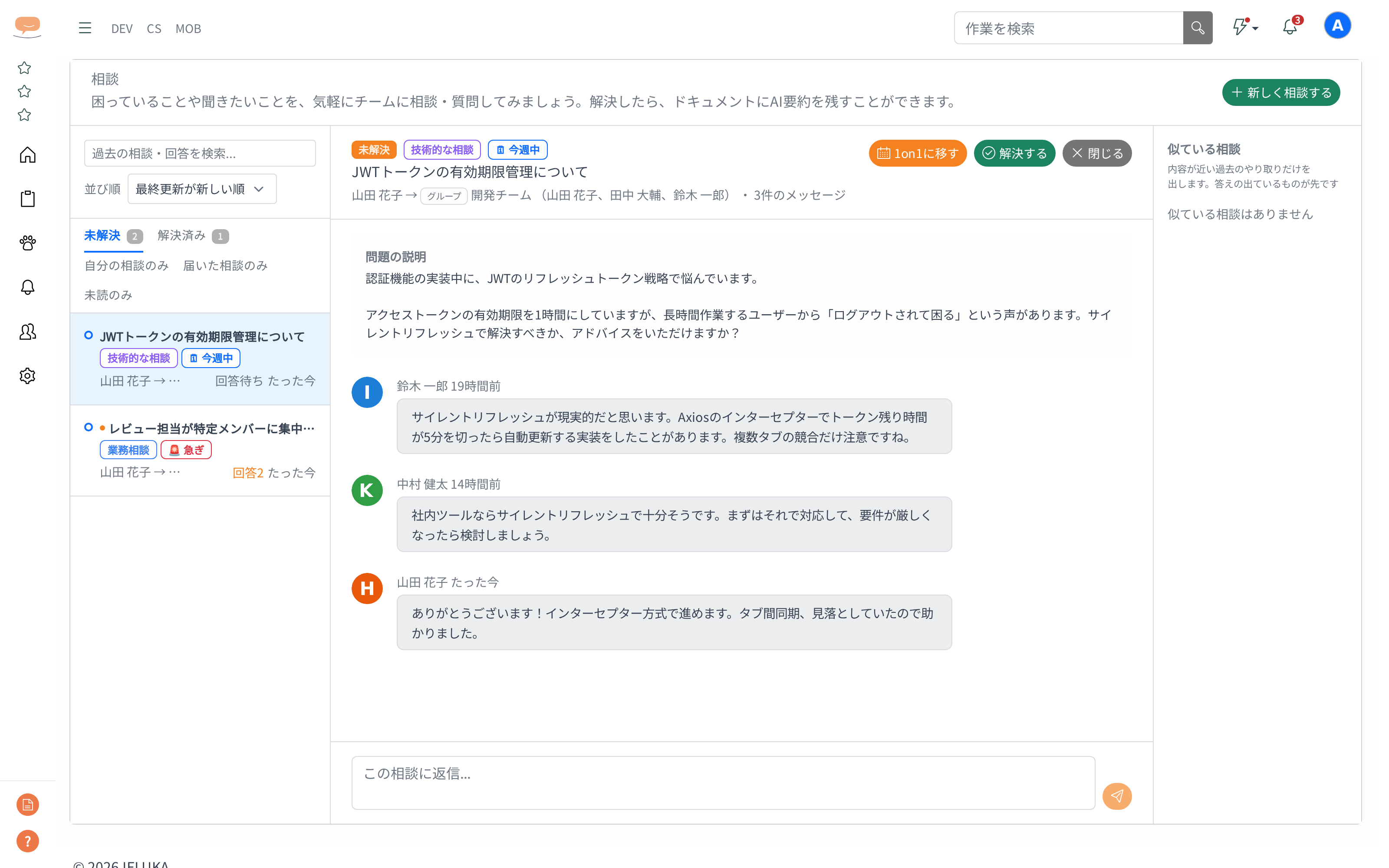Select the JWTトークン consultation list item
The height and width of the screenshot is (868, 1389).
pyautogui.click(x=200, y=359)
